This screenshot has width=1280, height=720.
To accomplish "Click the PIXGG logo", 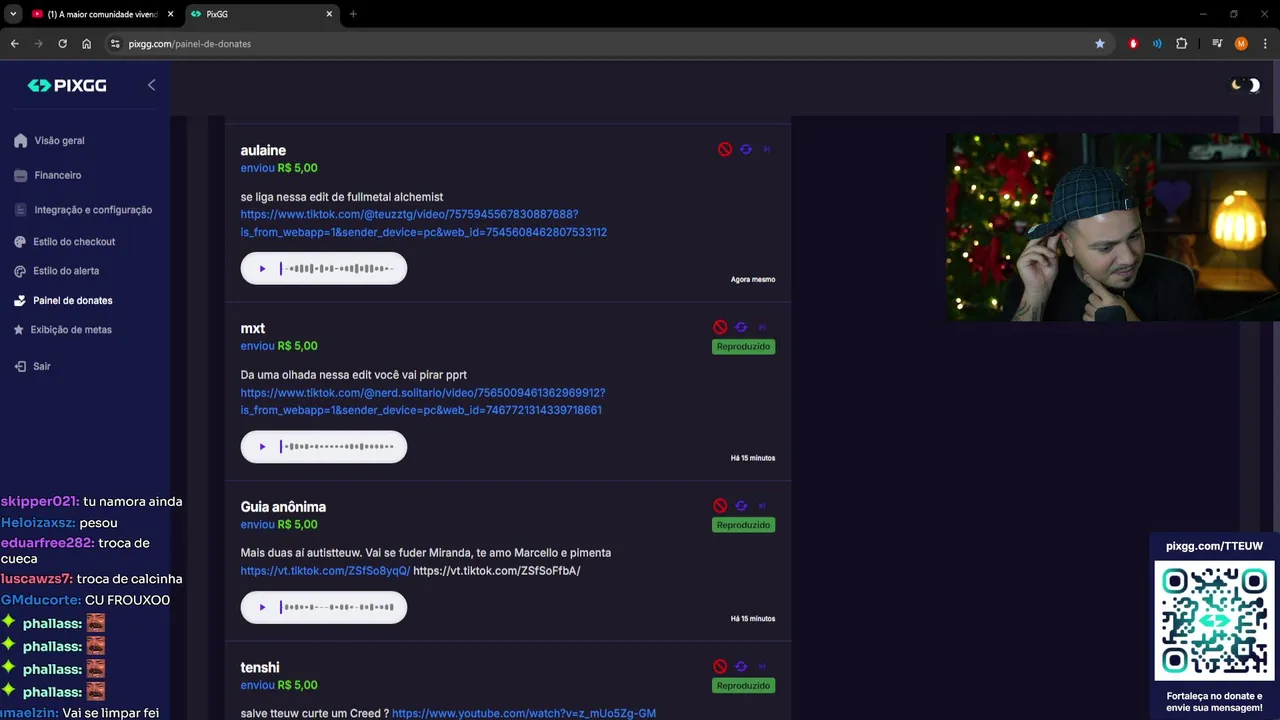I will click(67, 86).
